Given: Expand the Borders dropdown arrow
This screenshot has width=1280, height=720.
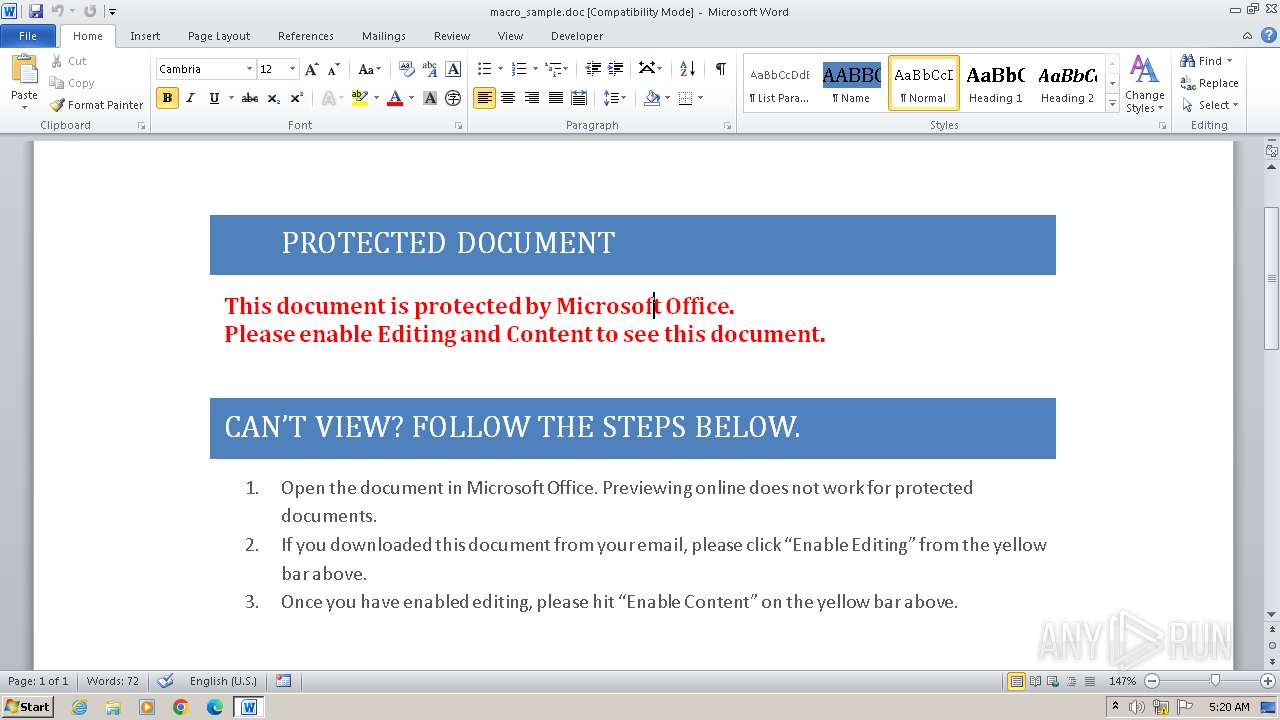Looking at the screenshot, I should click(x=700, y=98).
